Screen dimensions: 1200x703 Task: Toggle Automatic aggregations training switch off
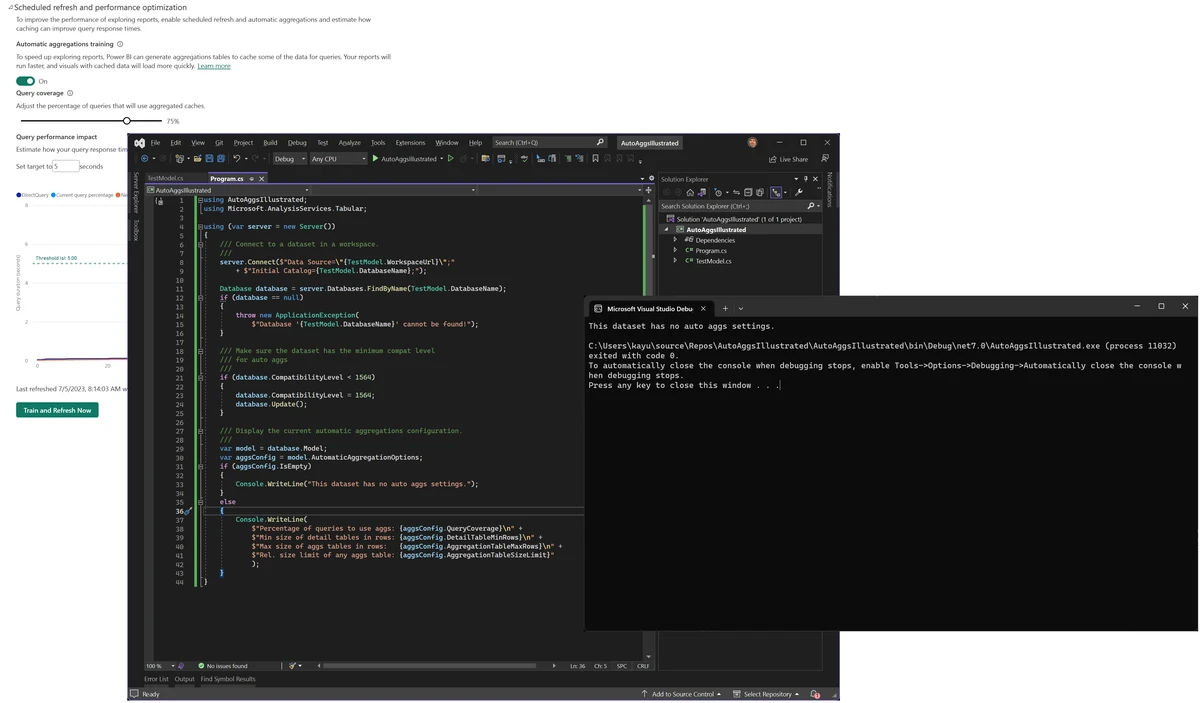[26, 81]
